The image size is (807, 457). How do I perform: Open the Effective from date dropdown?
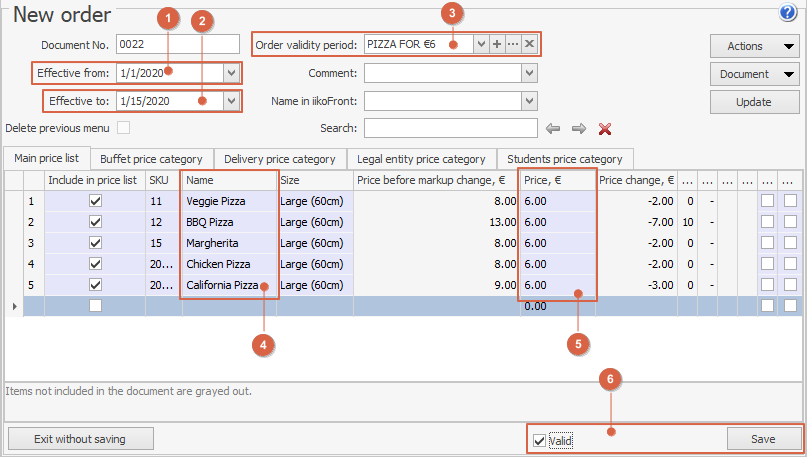(232, 73)
